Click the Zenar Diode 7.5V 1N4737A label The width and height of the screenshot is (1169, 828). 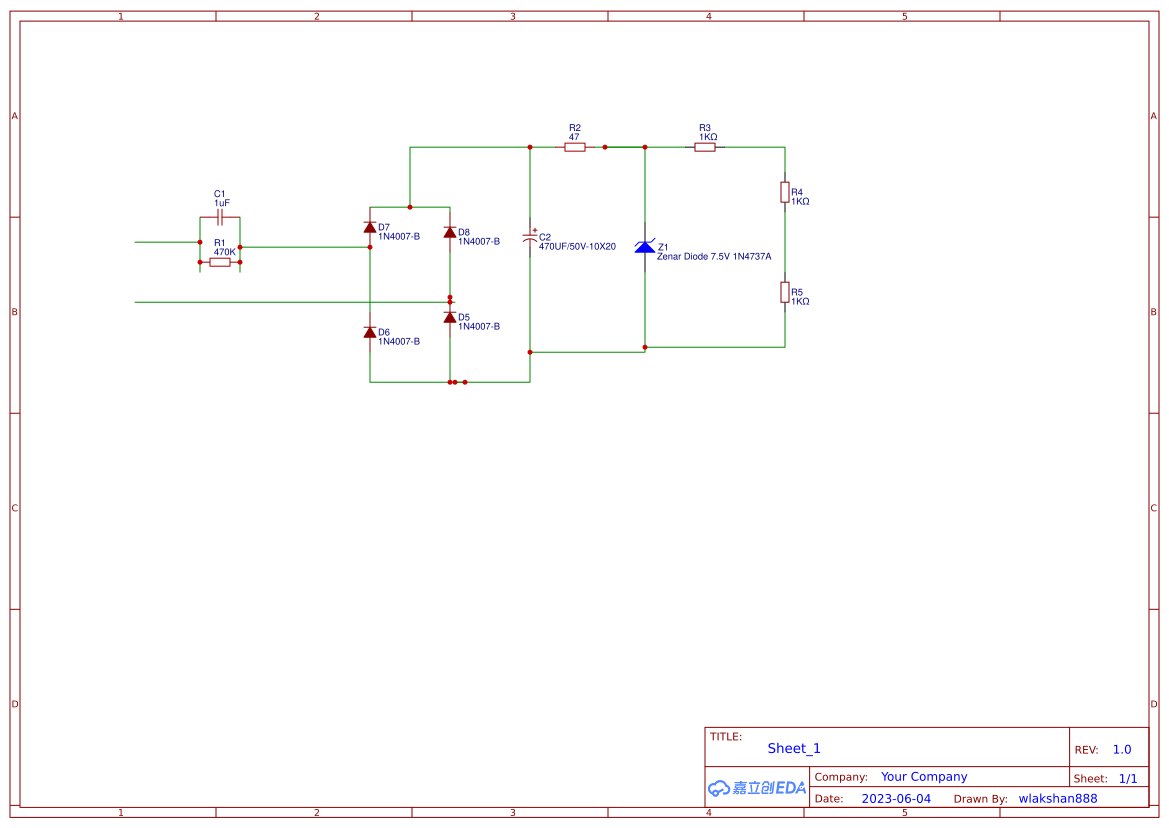pos(713,256)
